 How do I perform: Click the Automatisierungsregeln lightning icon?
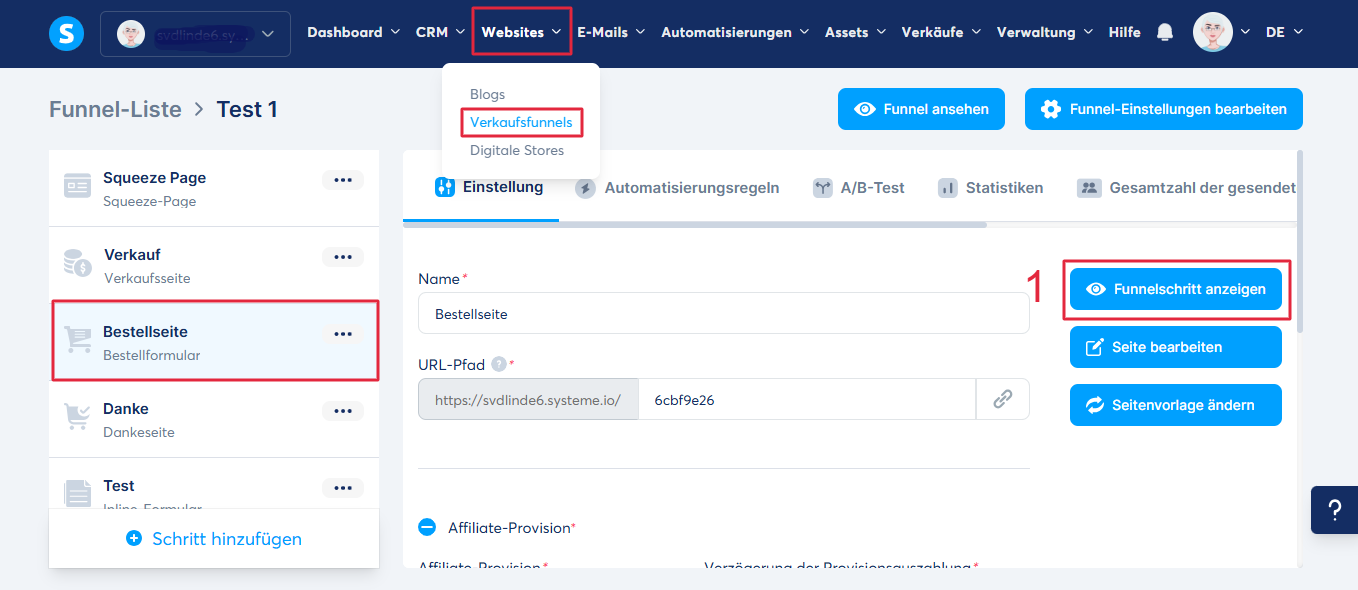coord(586,188)
